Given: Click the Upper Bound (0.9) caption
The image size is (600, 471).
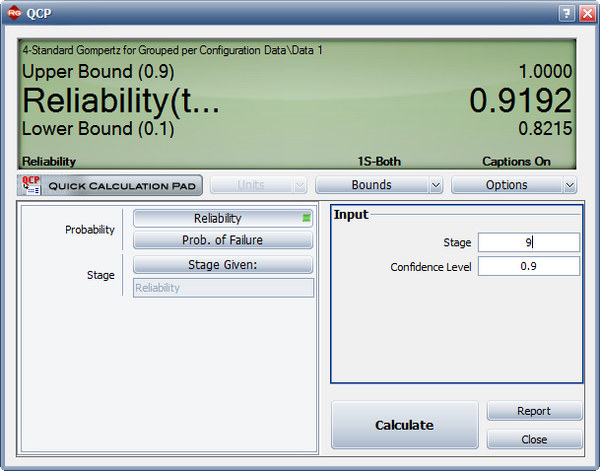Looking at the screenshot, I should 98,72.
